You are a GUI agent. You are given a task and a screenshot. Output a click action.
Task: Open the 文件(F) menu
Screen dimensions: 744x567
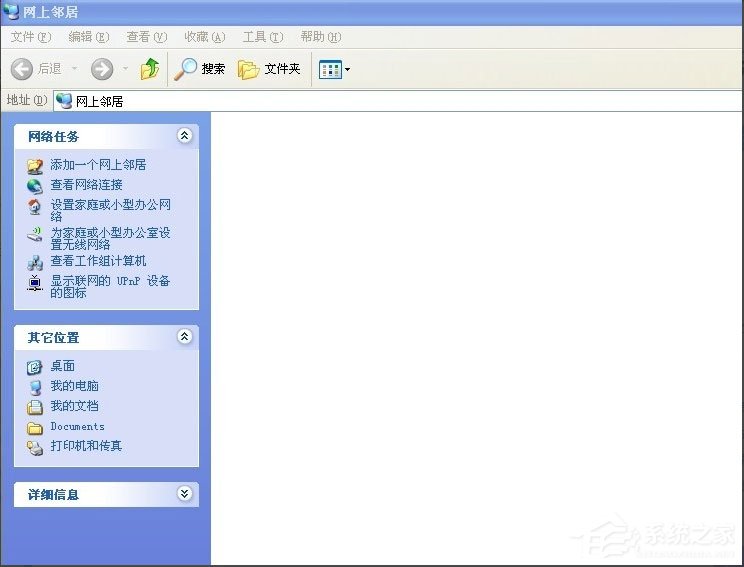pos(30,37)
